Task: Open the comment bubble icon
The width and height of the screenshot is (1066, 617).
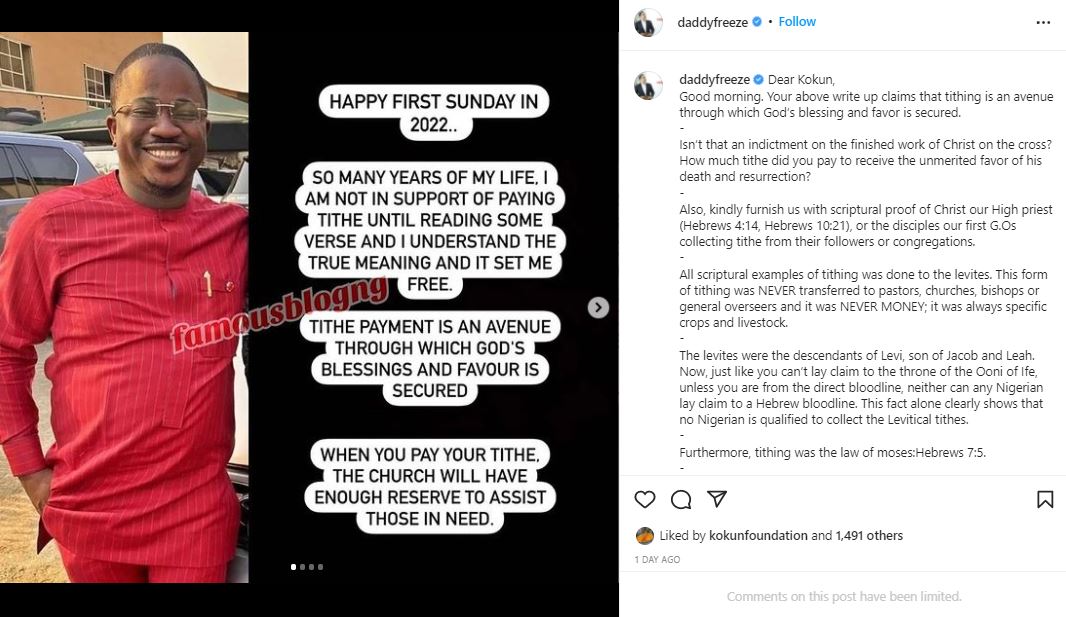Action: pyautogui.click(x=681, y=499)
